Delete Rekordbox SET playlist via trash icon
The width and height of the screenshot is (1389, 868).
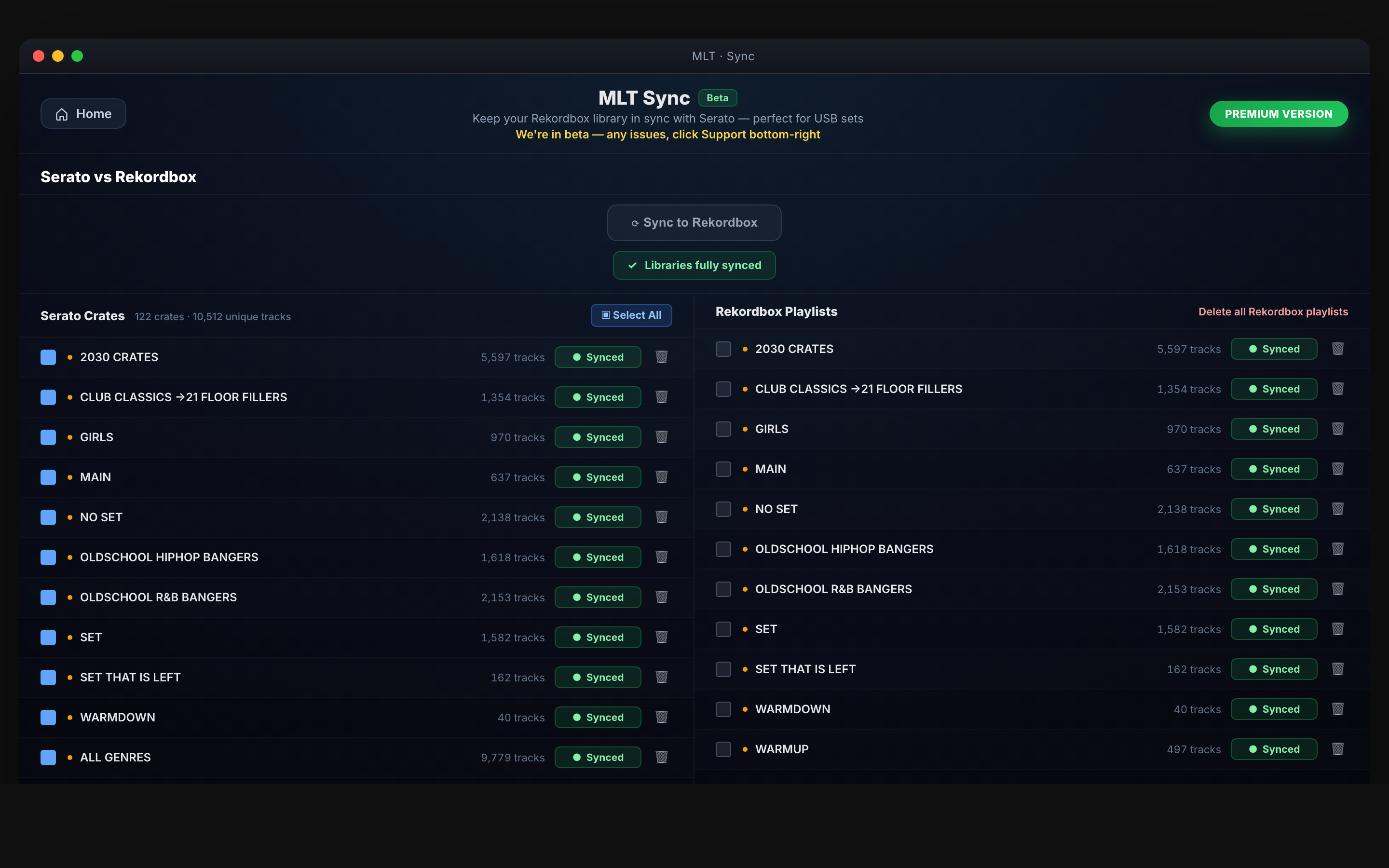(1337, 629)
